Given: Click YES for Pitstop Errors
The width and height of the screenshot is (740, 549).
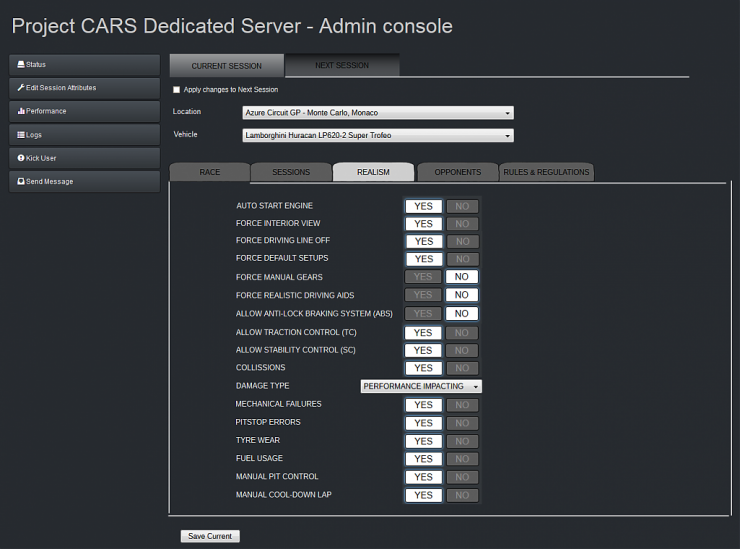Looking at the screenshot, I should tap(423, 423).
